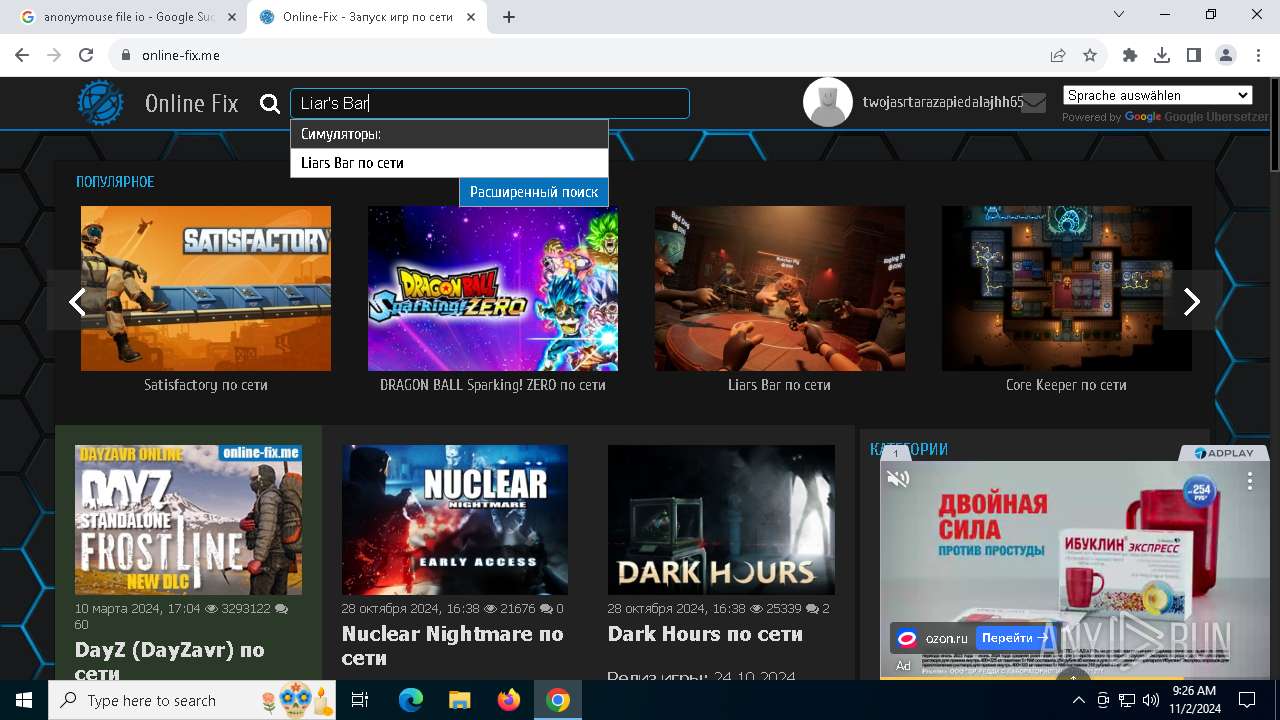Open the user avatar picture
This screenshot has height=720, width=1280.
[828, 102]
